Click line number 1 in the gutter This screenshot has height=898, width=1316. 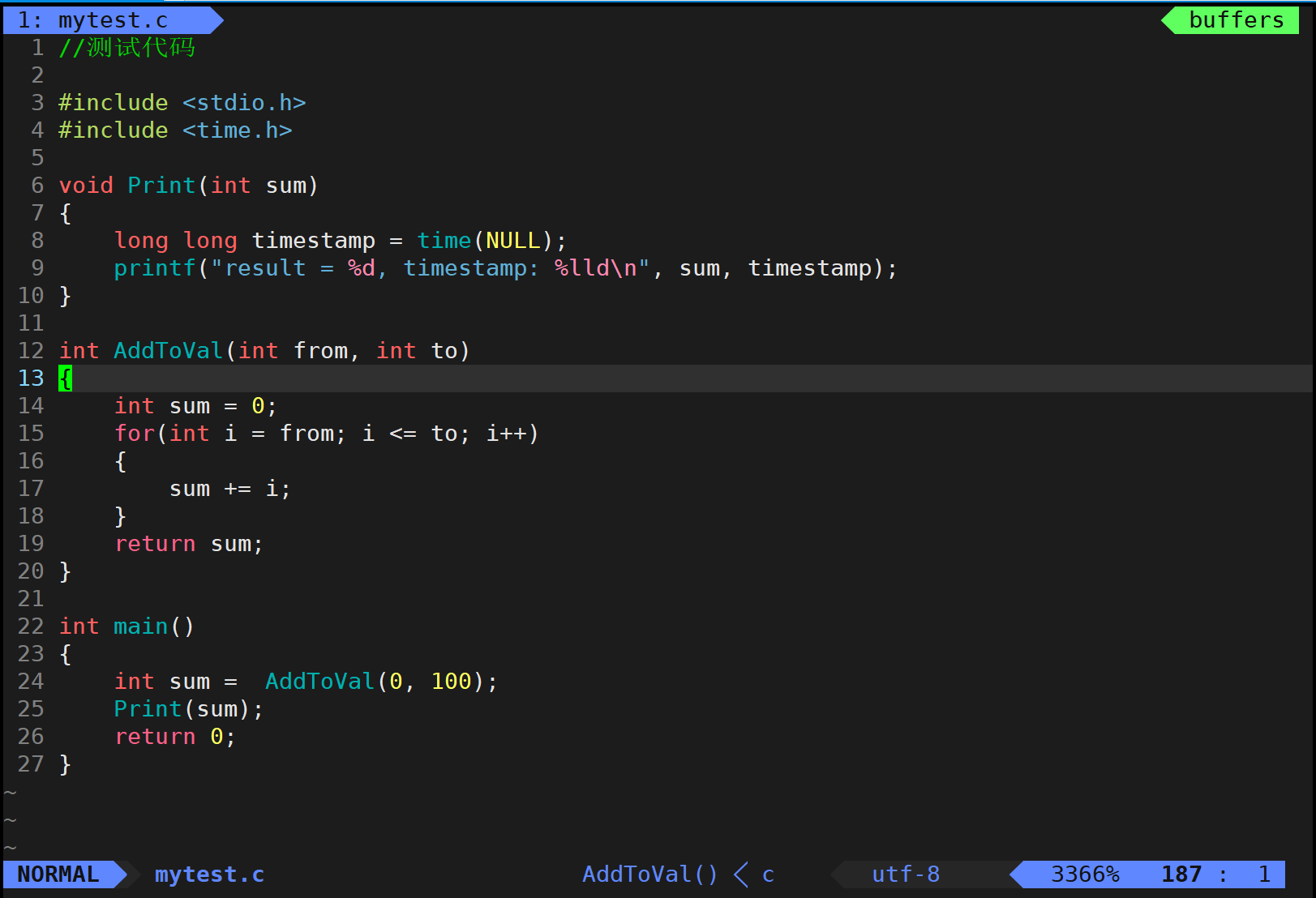[37, 48]
